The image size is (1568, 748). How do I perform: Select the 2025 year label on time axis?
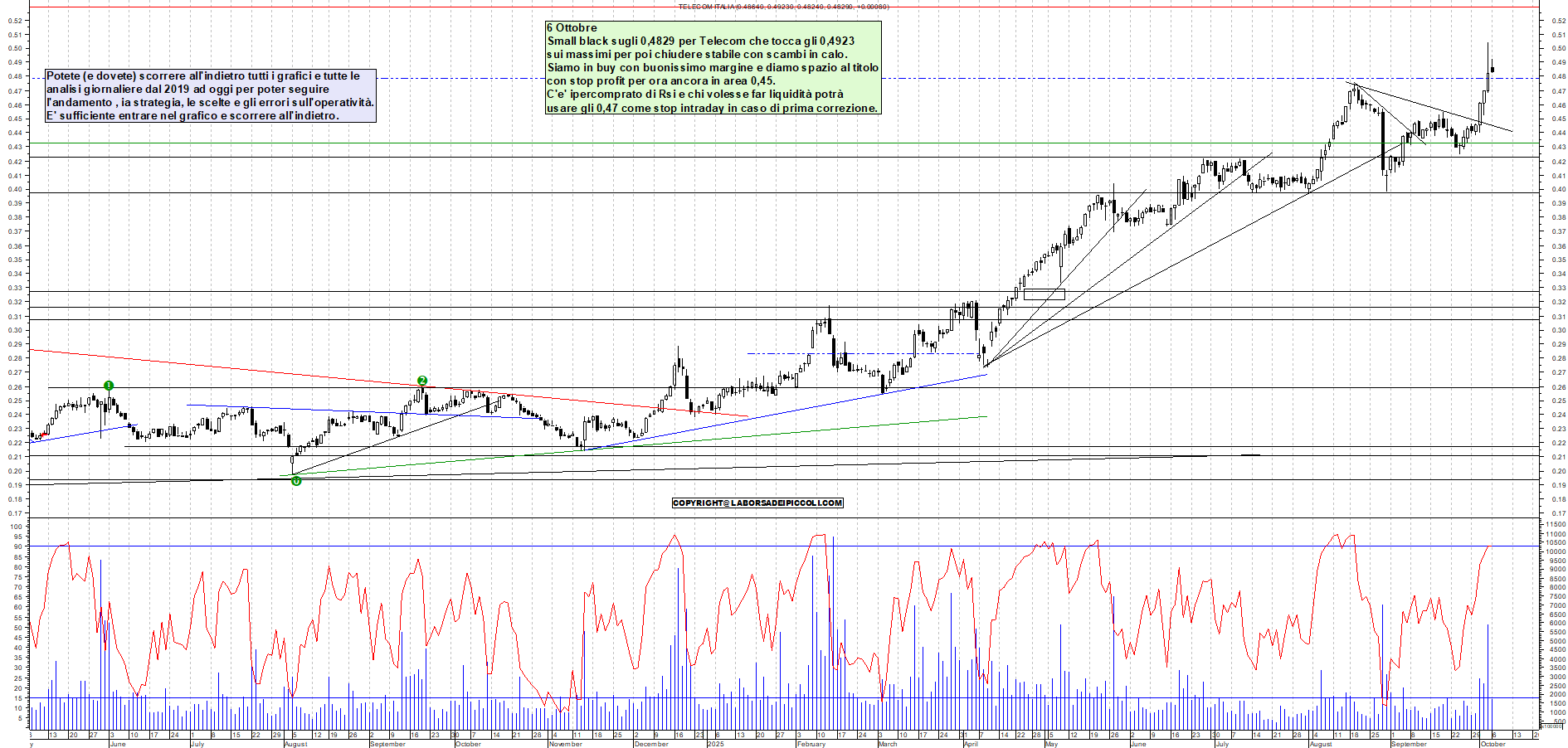coord(715,744)
